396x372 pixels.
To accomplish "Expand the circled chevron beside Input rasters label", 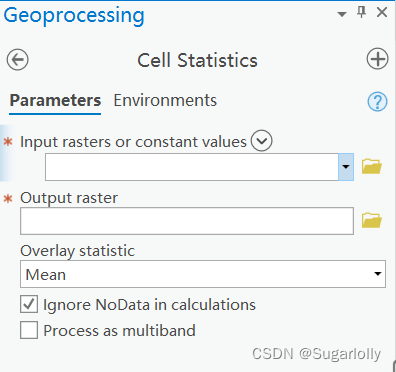I will [x=262, y=141].
